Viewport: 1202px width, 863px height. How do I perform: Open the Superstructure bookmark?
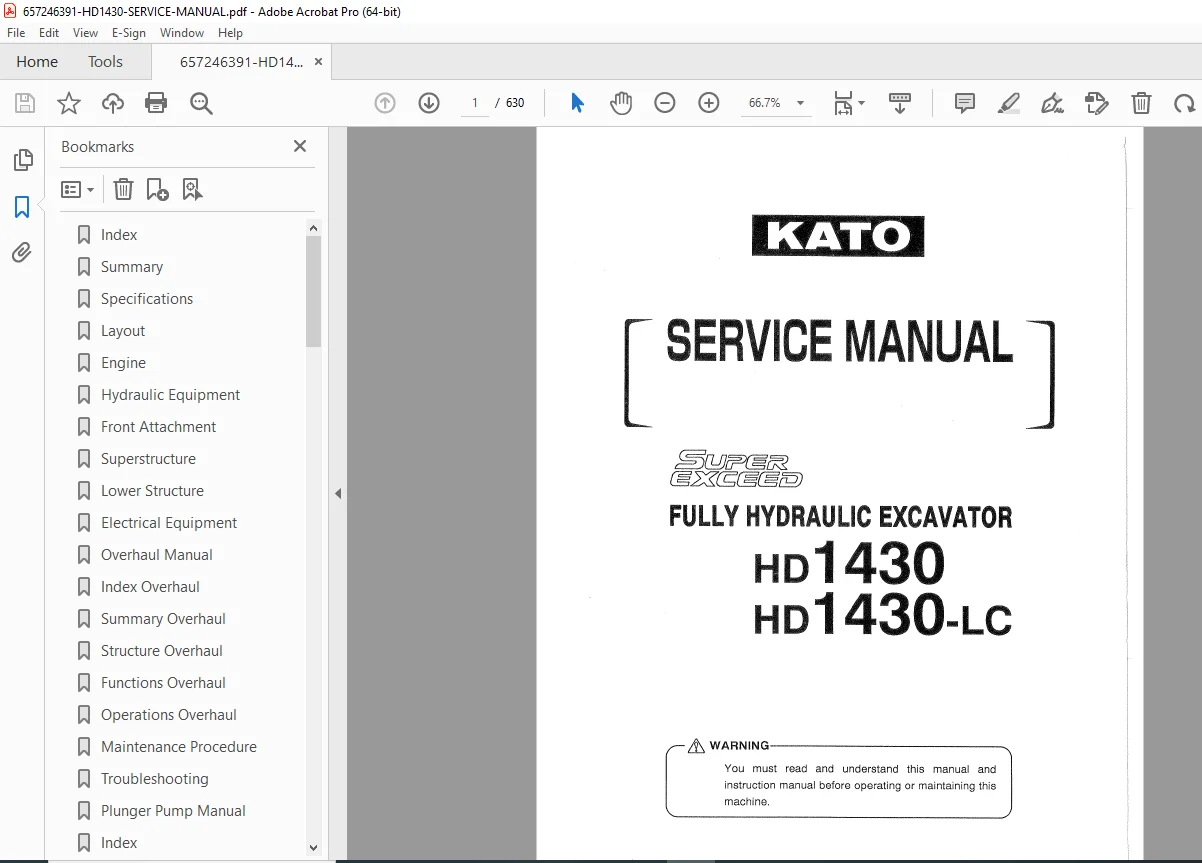pyautogui.click(x=148, y=459)
